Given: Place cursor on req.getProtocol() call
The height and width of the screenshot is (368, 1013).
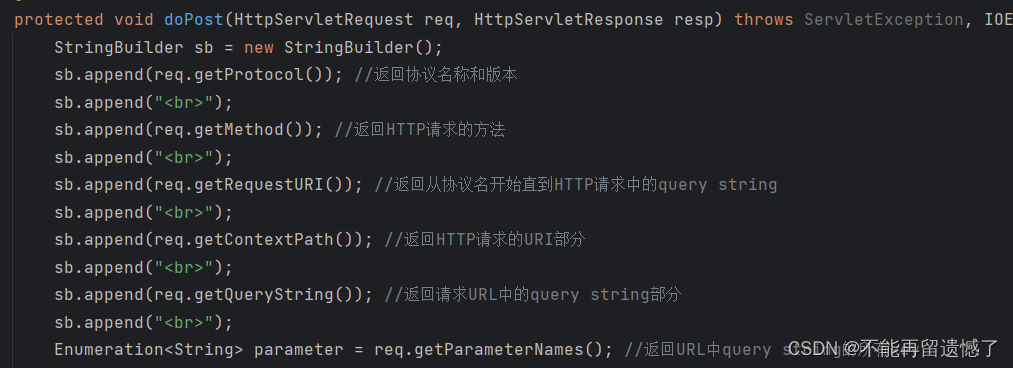Looking at the screenshot, I should pos(242,75).
